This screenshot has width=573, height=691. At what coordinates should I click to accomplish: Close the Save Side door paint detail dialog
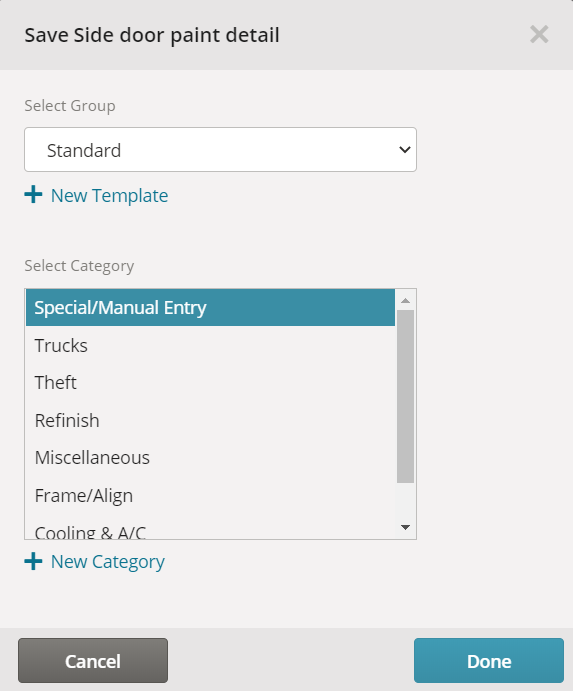click(539, 34)
